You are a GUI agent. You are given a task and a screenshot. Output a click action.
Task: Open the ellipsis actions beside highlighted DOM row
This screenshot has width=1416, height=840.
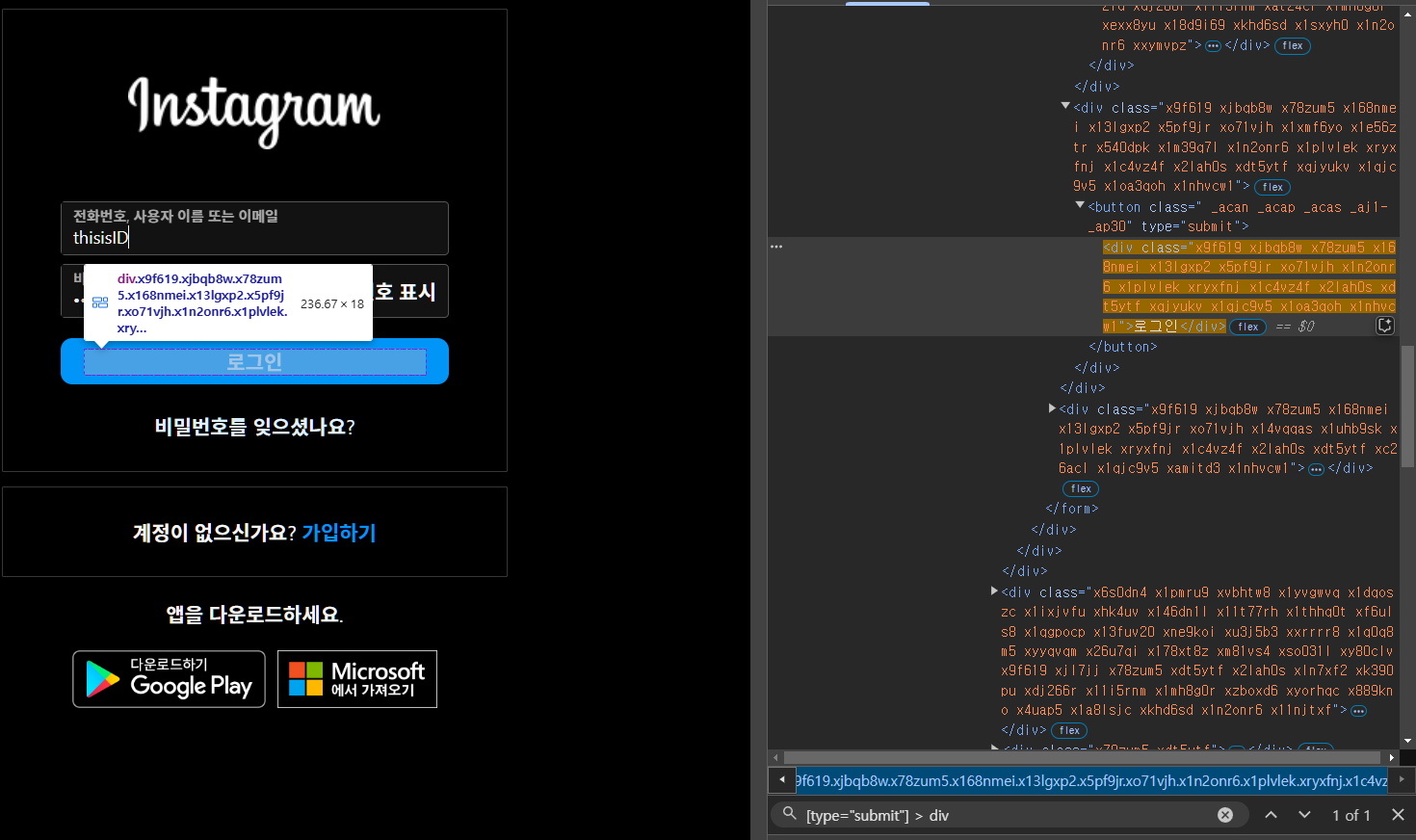coord(776,247)
